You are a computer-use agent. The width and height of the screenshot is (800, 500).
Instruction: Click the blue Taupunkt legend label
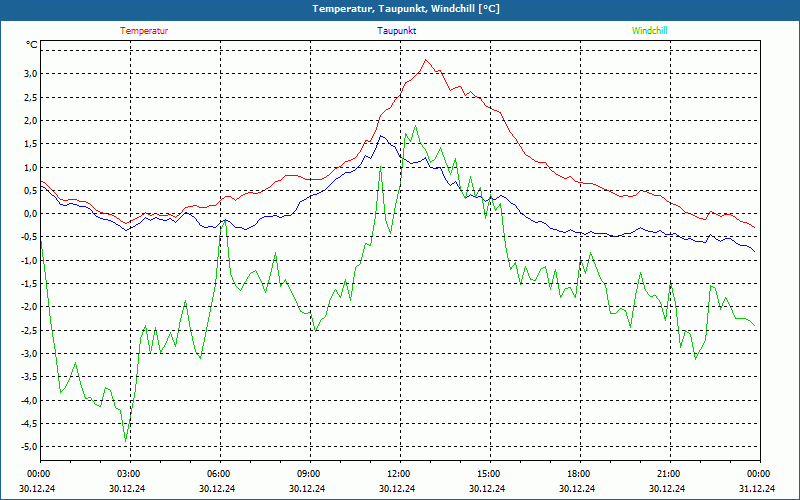396,31
